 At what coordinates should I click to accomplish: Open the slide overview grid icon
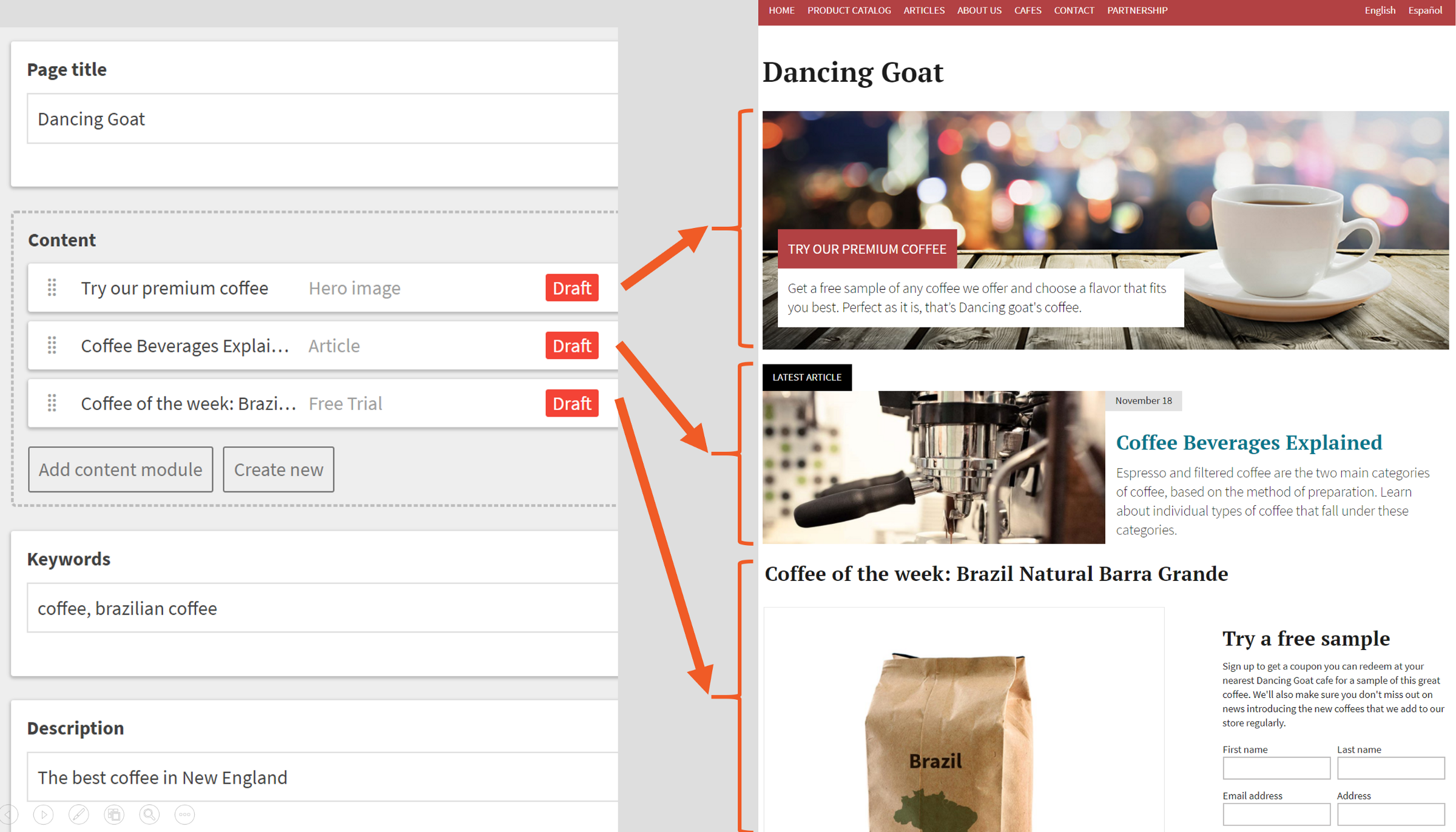pos(114,814)
